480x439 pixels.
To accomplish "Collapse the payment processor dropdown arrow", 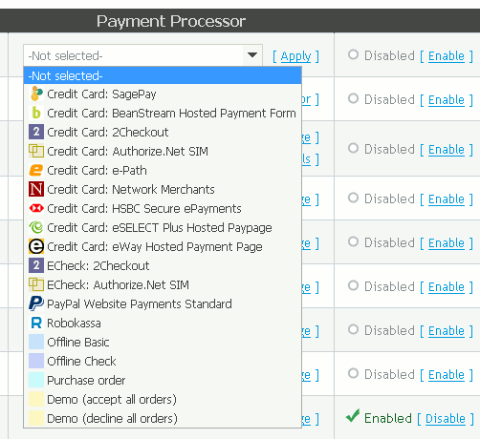I will tap(252, 55).
